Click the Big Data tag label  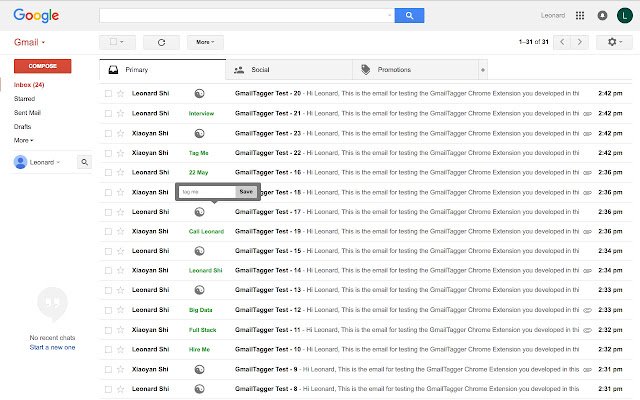[201, 310]
